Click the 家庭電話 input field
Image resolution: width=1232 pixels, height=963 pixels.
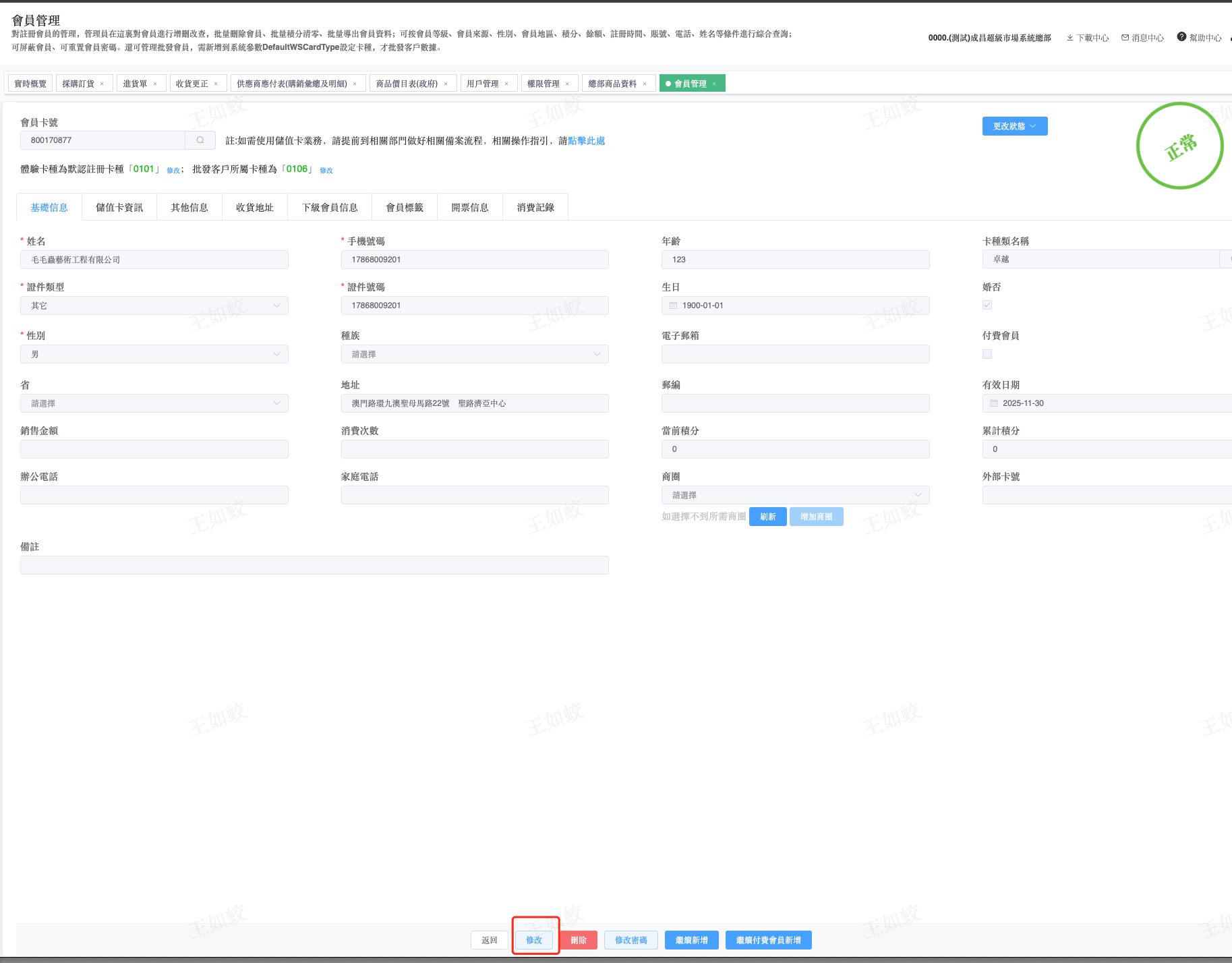pos(475,495)
